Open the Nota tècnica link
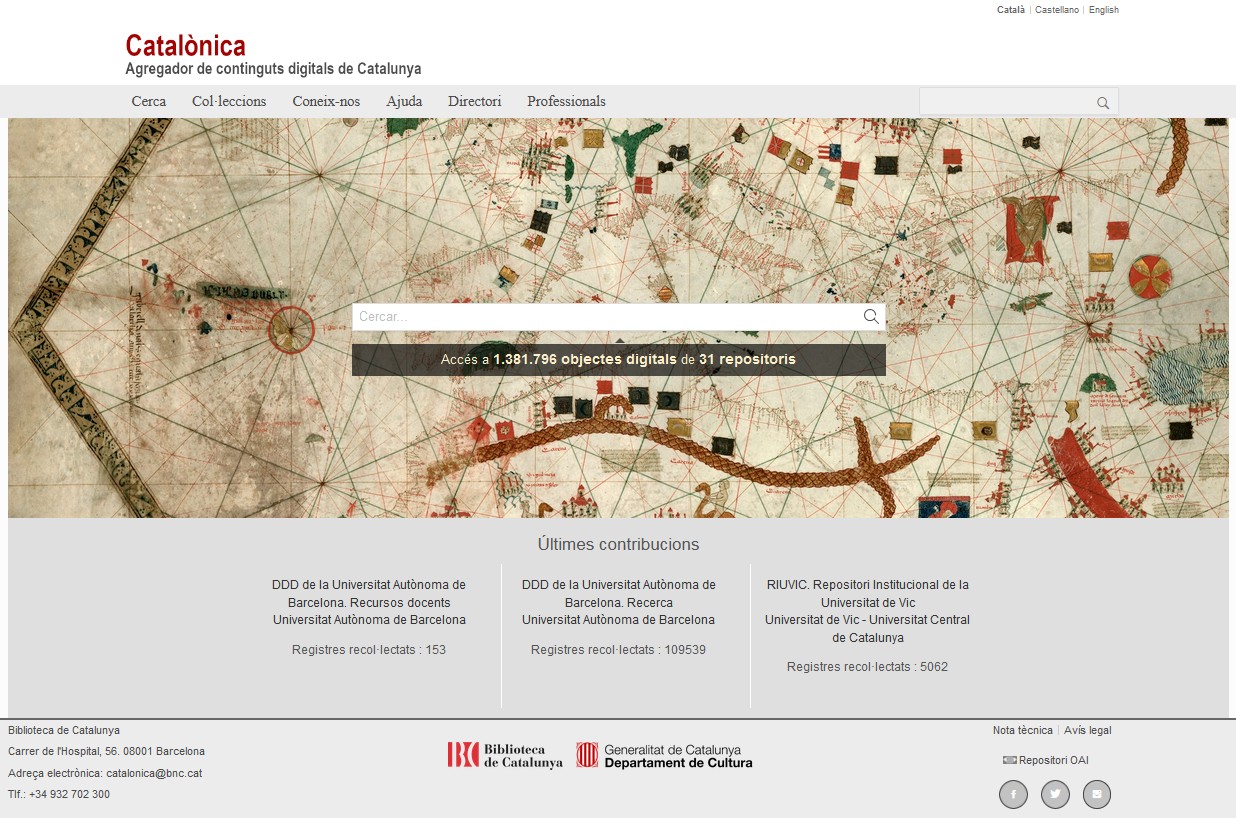This screenshot has width=1236, height=818. click(x=1023, y=730)
